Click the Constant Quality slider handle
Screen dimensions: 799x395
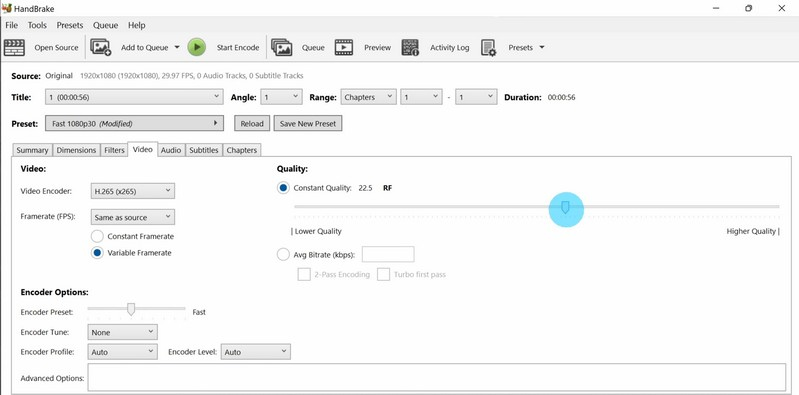click(565, 207)
